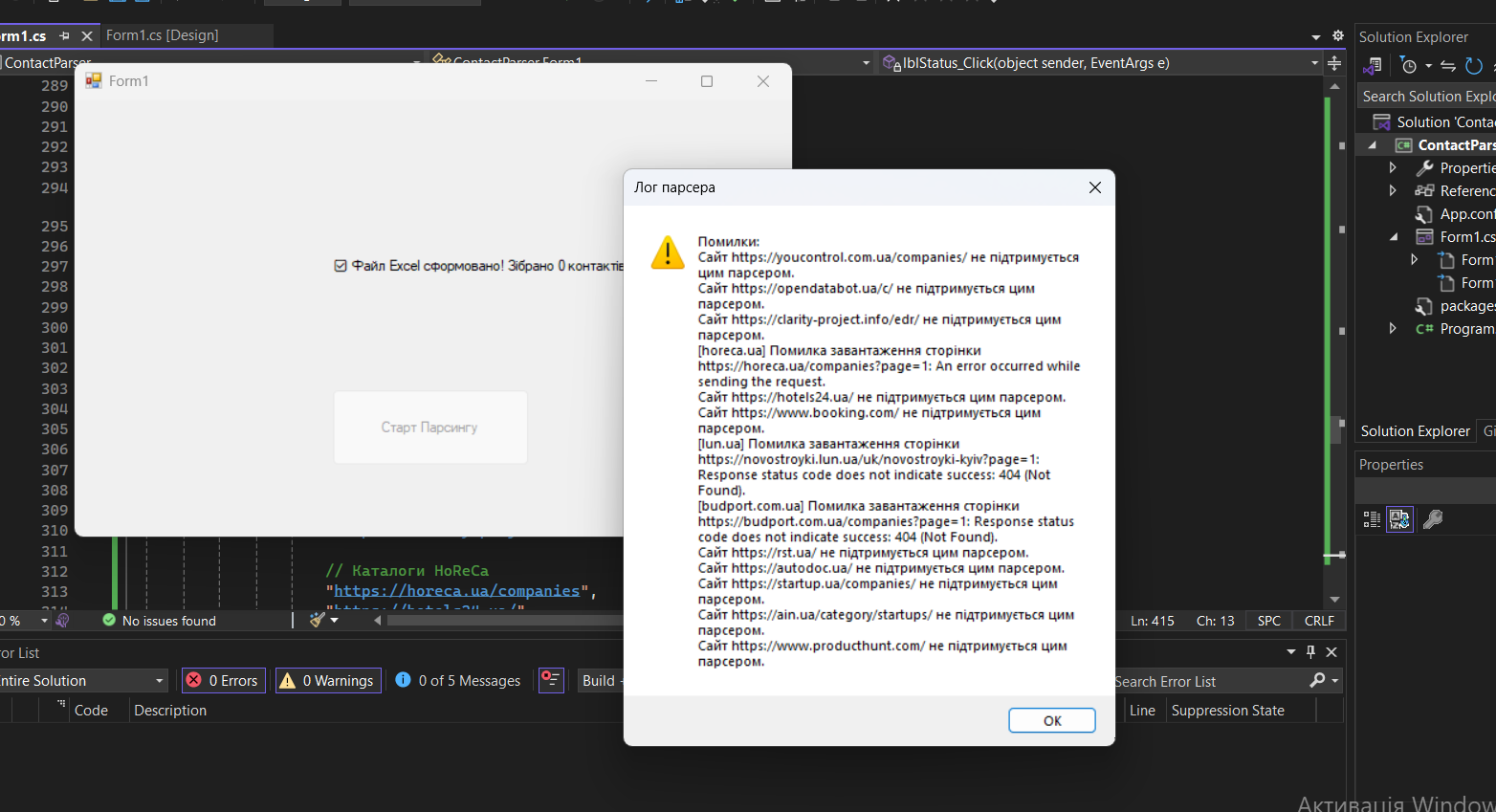
Task: Toggle pin on the Form1.cs tab
Action: tap(65, 36)
